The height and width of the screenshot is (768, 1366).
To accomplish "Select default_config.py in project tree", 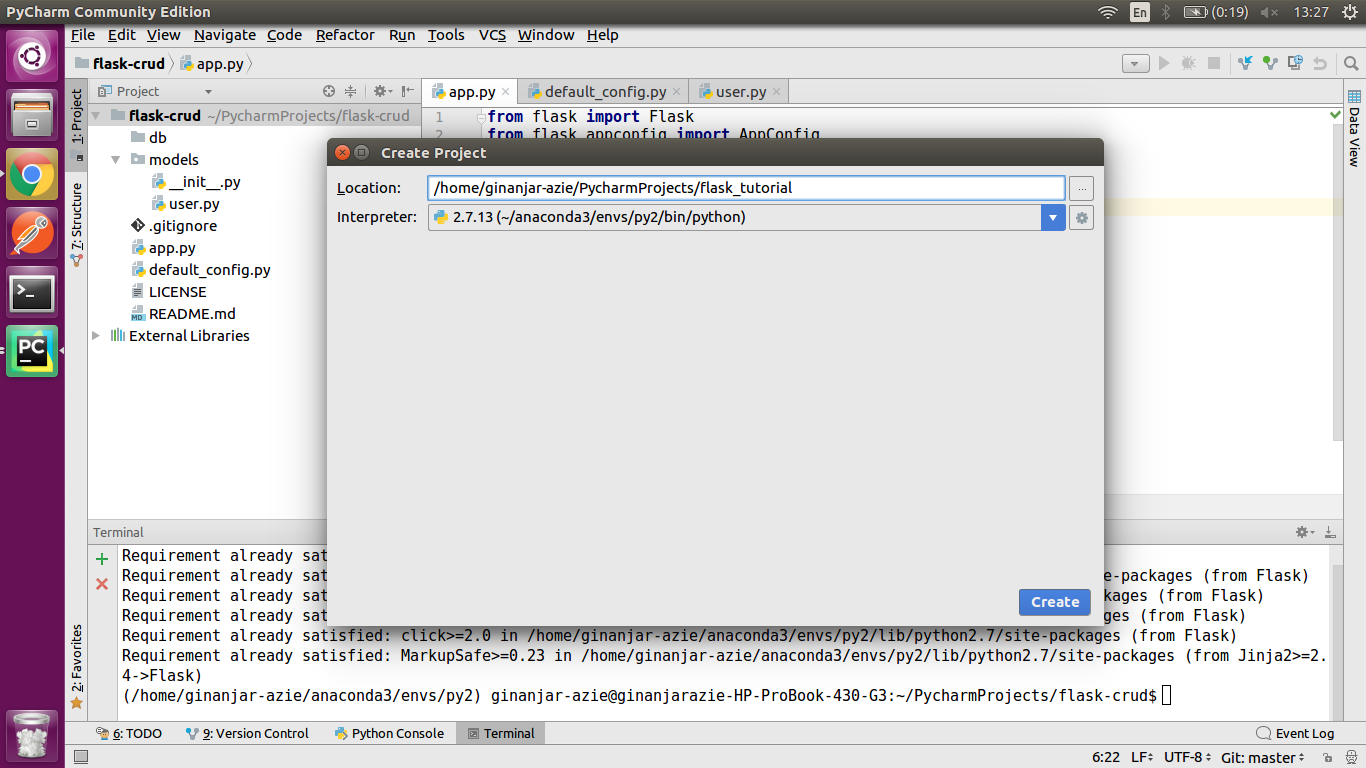I will (x=209, y=270).
